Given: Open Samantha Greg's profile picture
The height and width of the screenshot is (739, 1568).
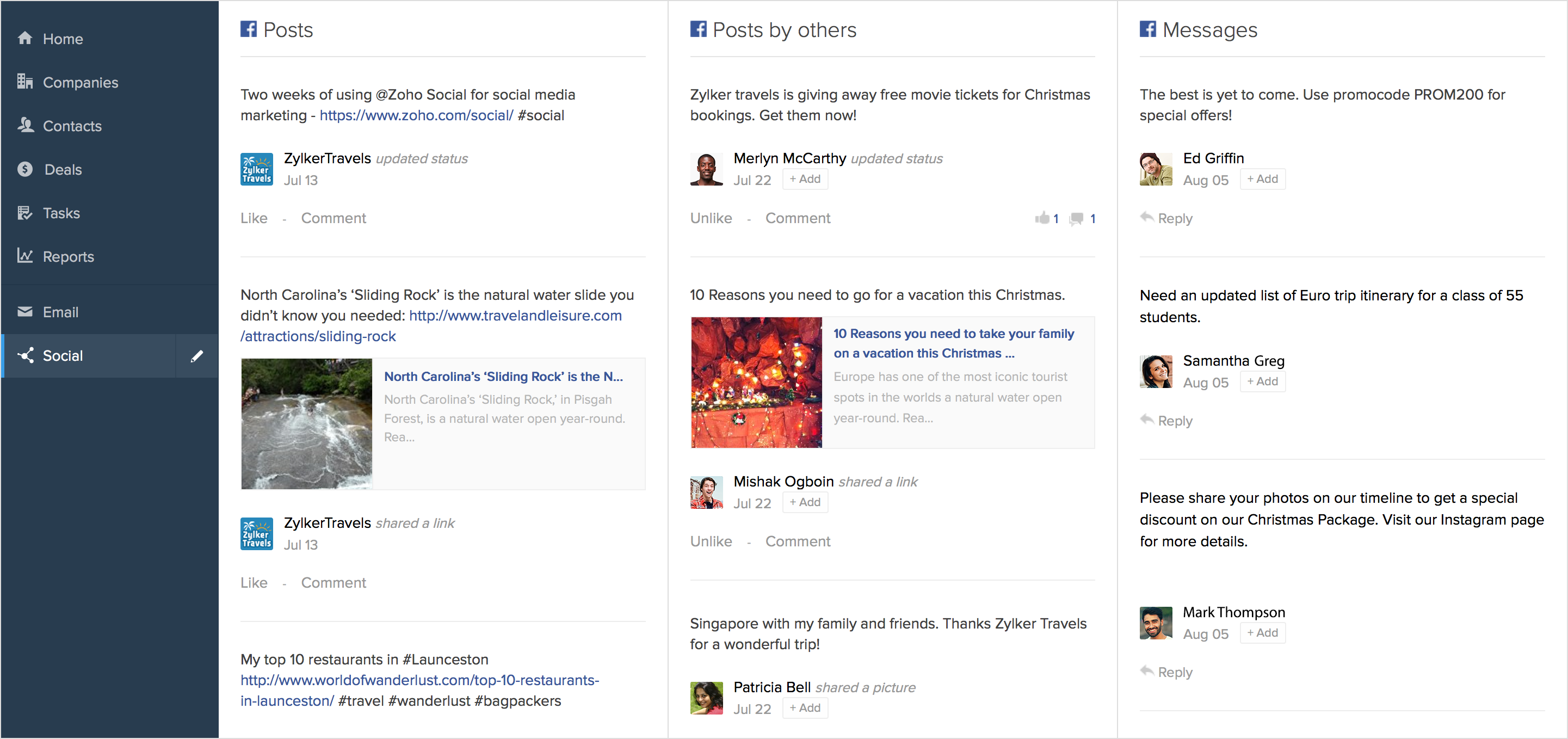Looking at the screenshot, I should coord(1156,372).
